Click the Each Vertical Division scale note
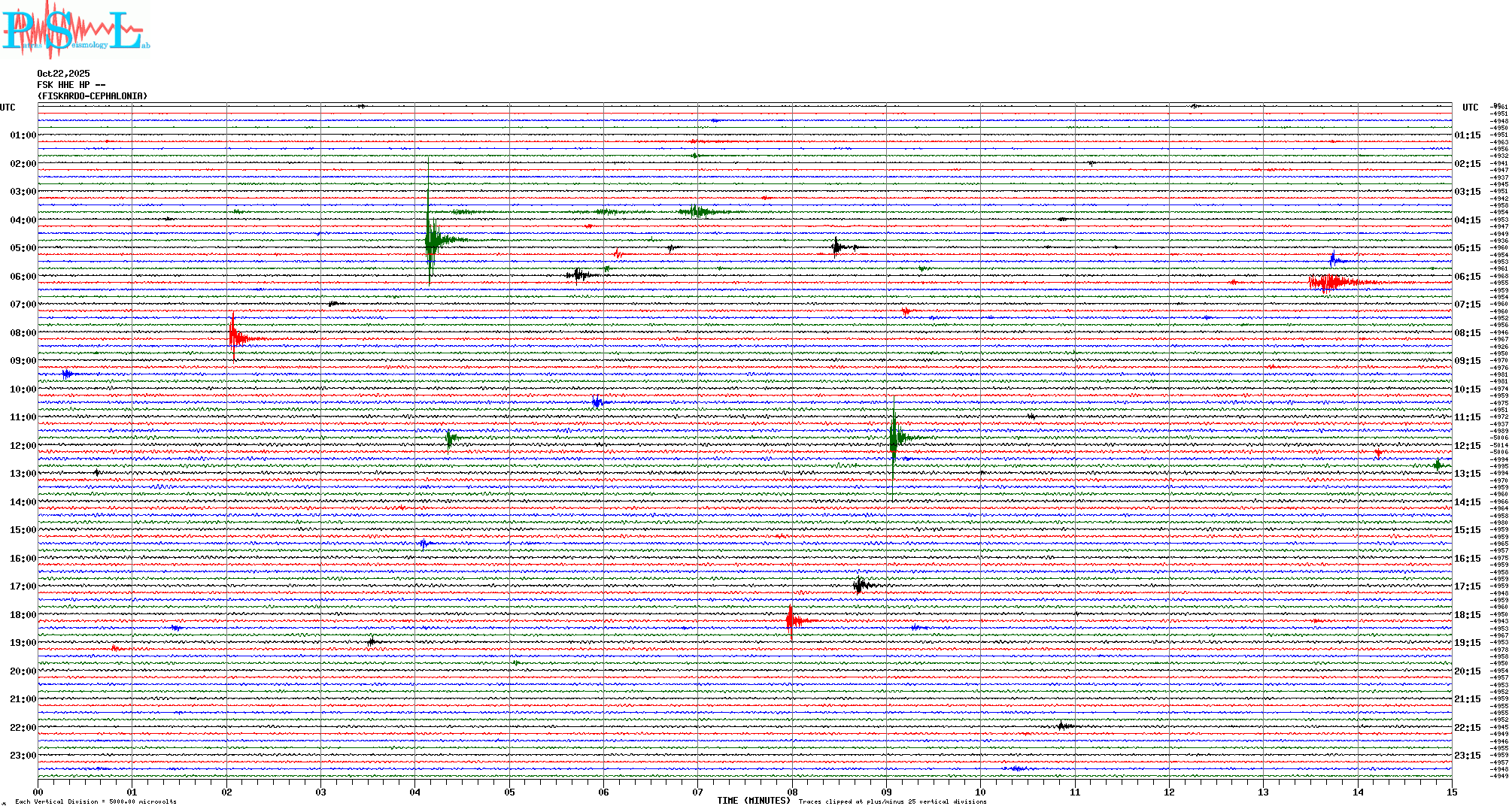 (x=96, y=801)
